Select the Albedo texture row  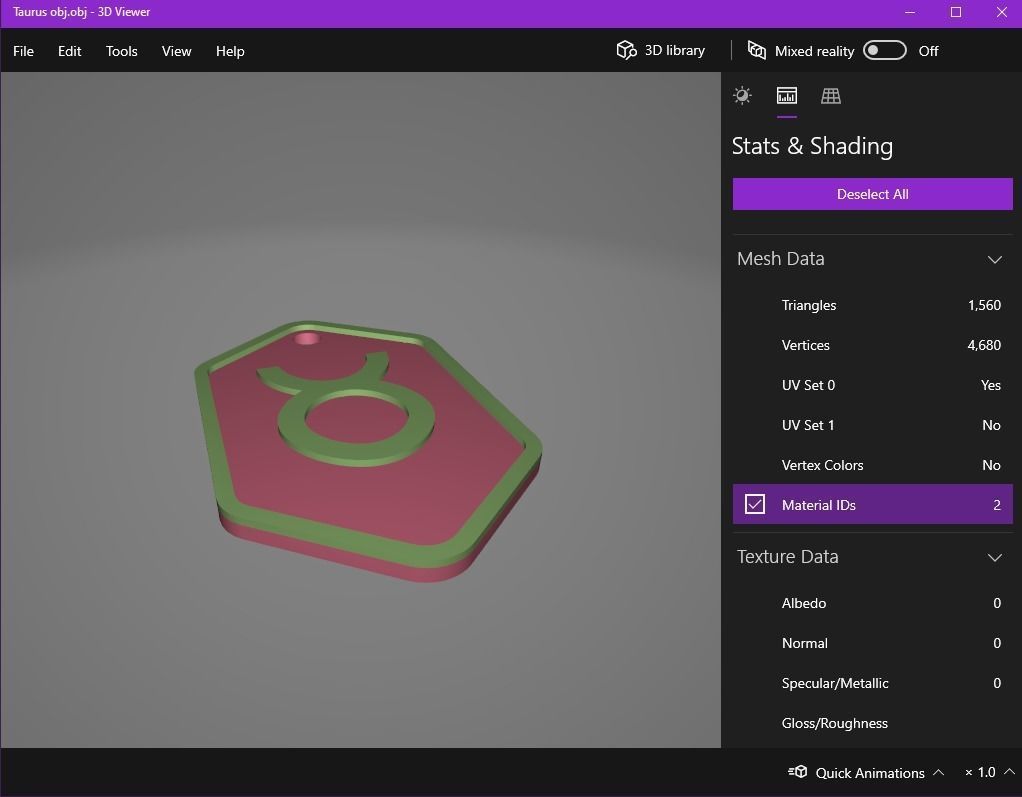click(x=872, y=603)
